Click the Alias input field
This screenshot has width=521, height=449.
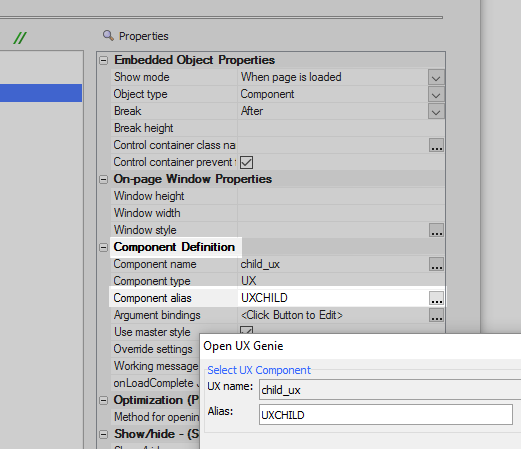click(386, 415)
